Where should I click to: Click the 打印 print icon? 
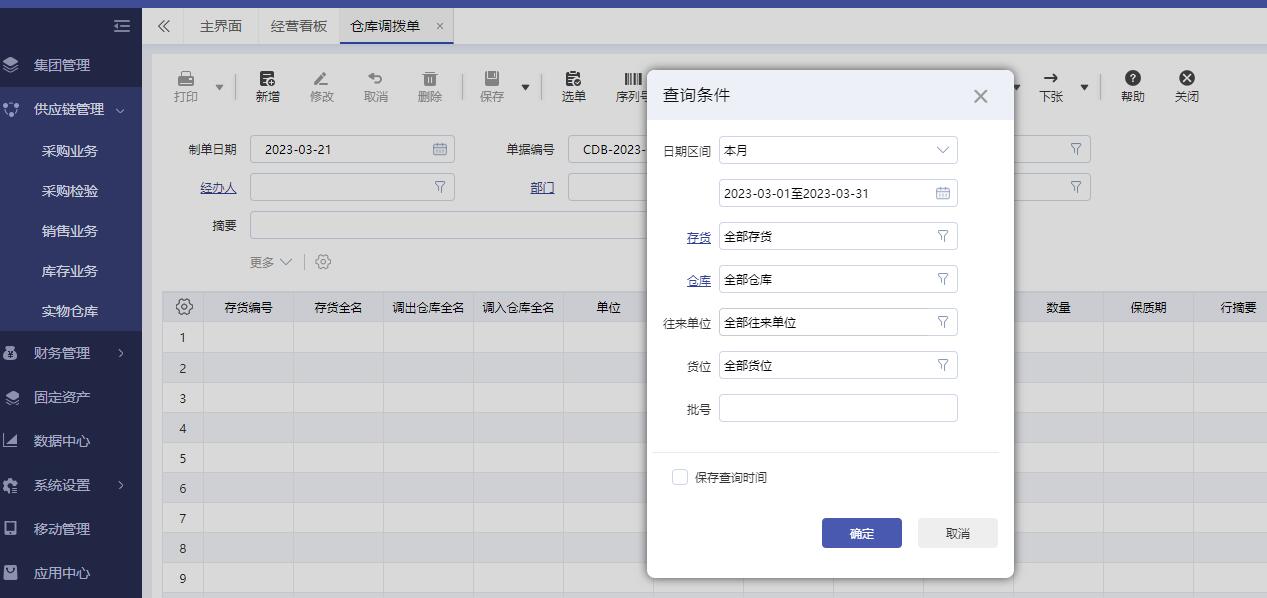[185, 79]
